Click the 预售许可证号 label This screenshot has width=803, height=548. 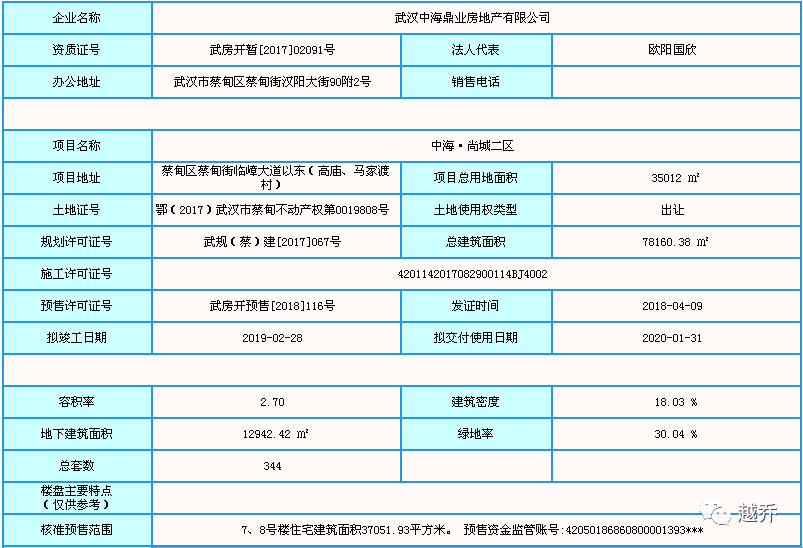click(x=76, y=306)
